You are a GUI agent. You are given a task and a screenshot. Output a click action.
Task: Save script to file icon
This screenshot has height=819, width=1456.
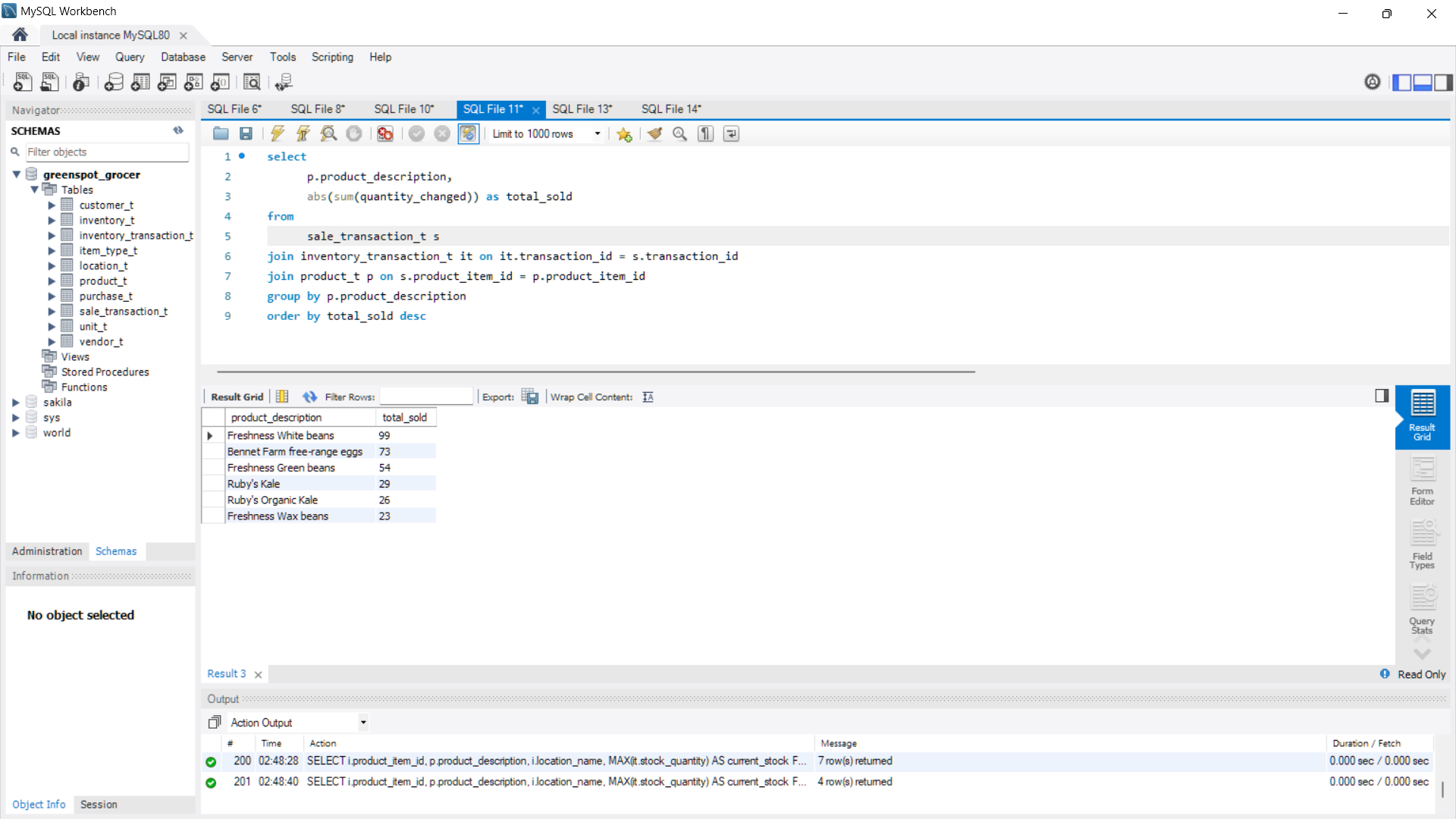(x=246, y=134)
